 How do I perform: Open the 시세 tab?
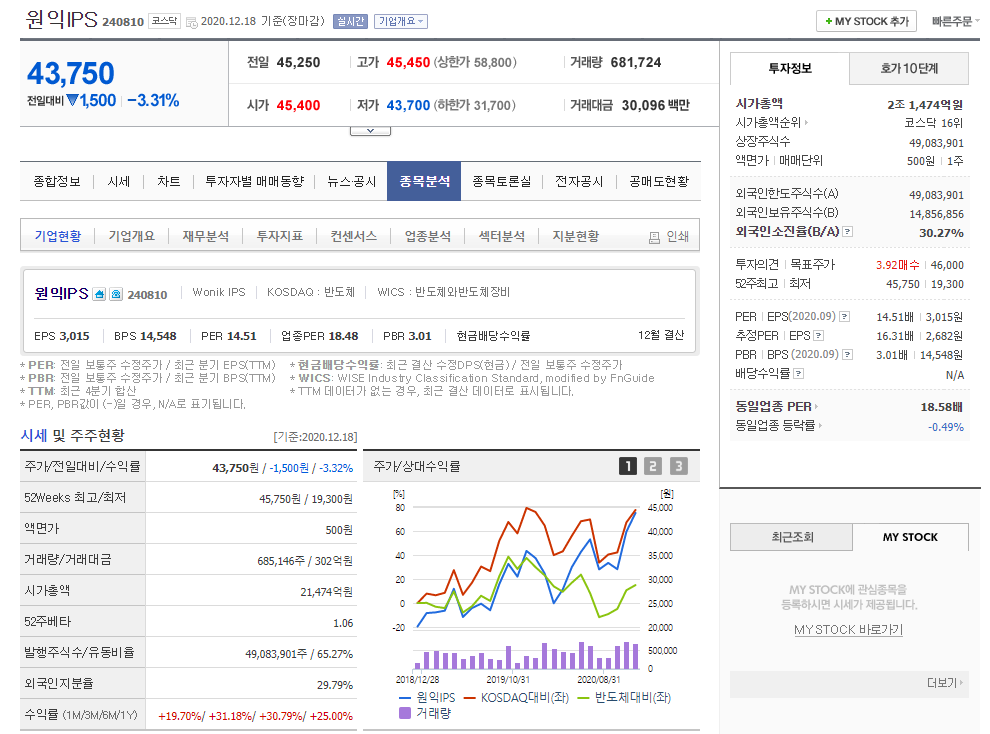119,182
